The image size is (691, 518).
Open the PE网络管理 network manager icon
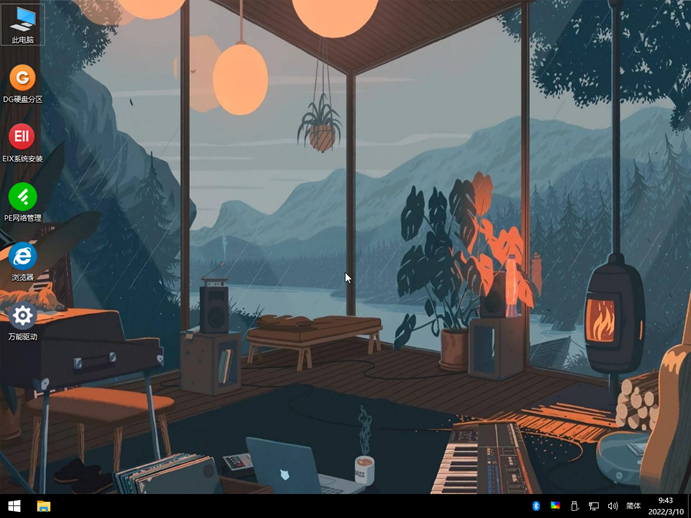[x=22, y=196]
